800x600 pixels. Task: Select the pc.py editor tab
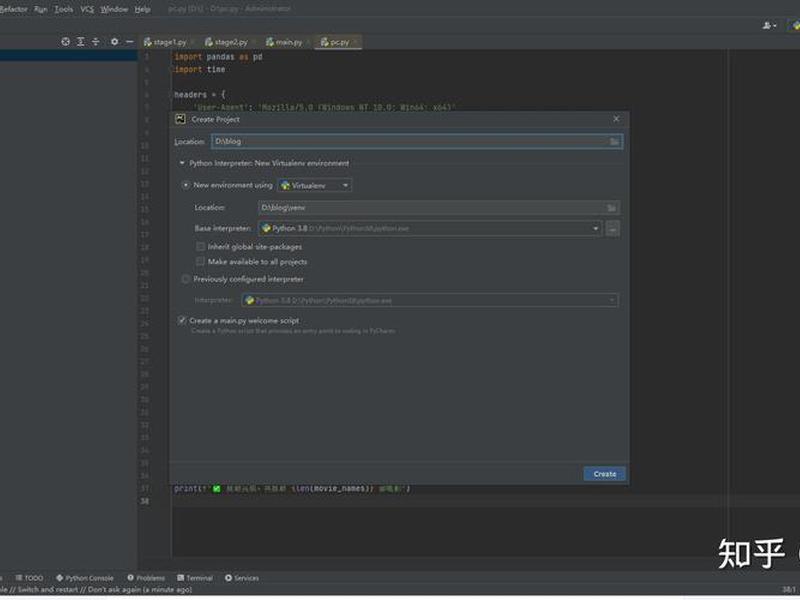pyautogui.click(x=336, y=42)
